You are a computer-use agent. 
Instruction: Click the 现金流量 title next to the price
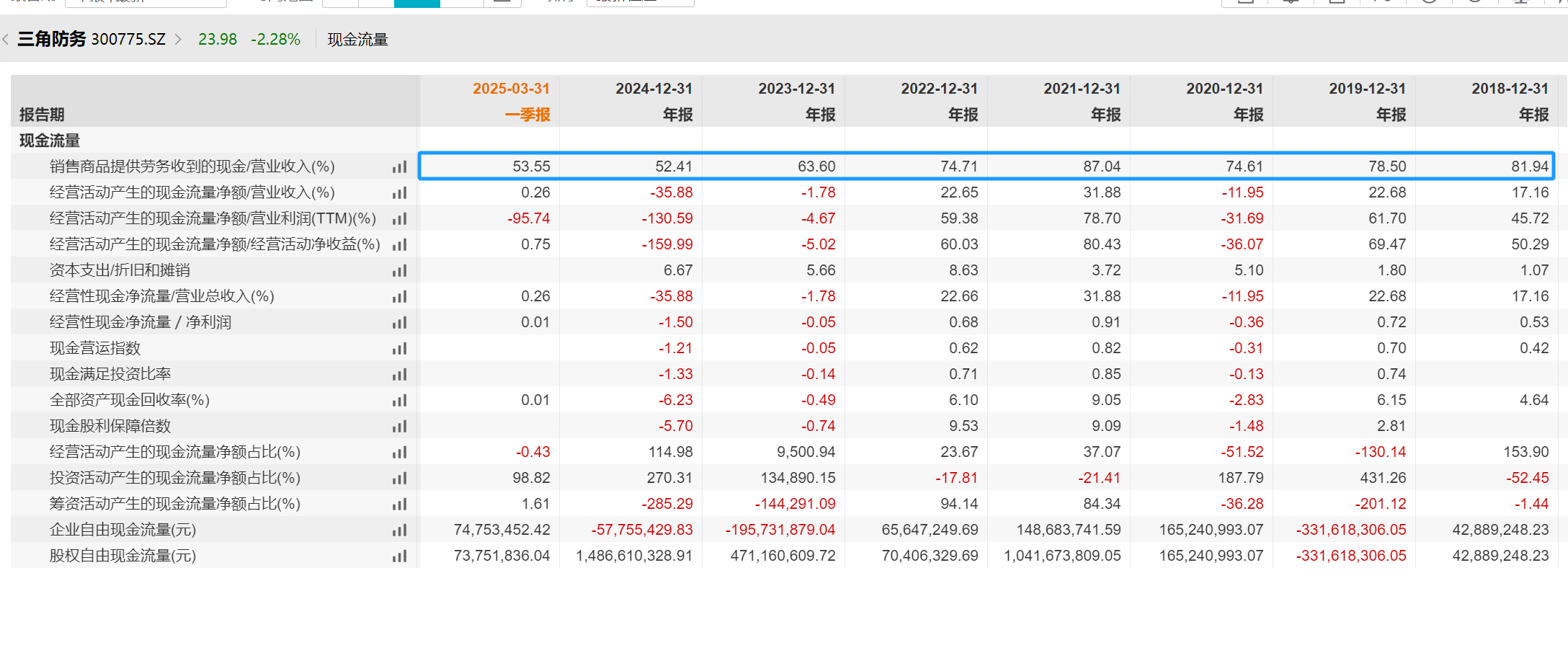(x=357, y=40)
